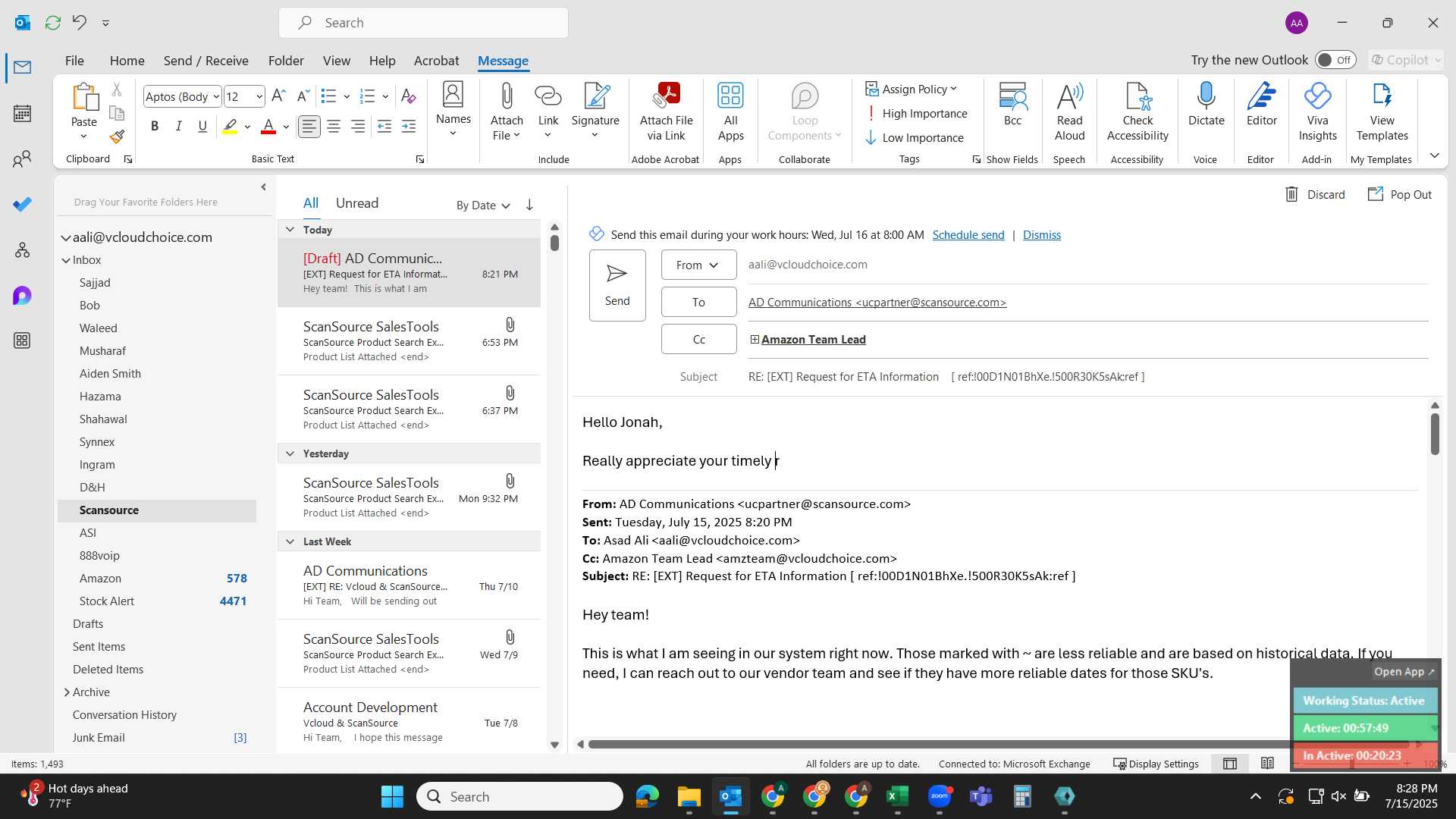Apply the red font color swatch

[x=268, y=127]
